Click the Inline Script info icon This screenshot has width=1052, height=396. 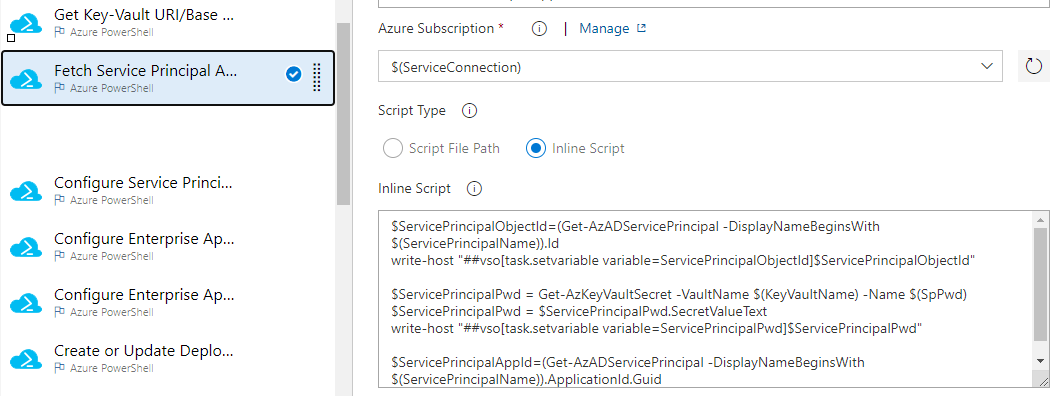(474, 189)
